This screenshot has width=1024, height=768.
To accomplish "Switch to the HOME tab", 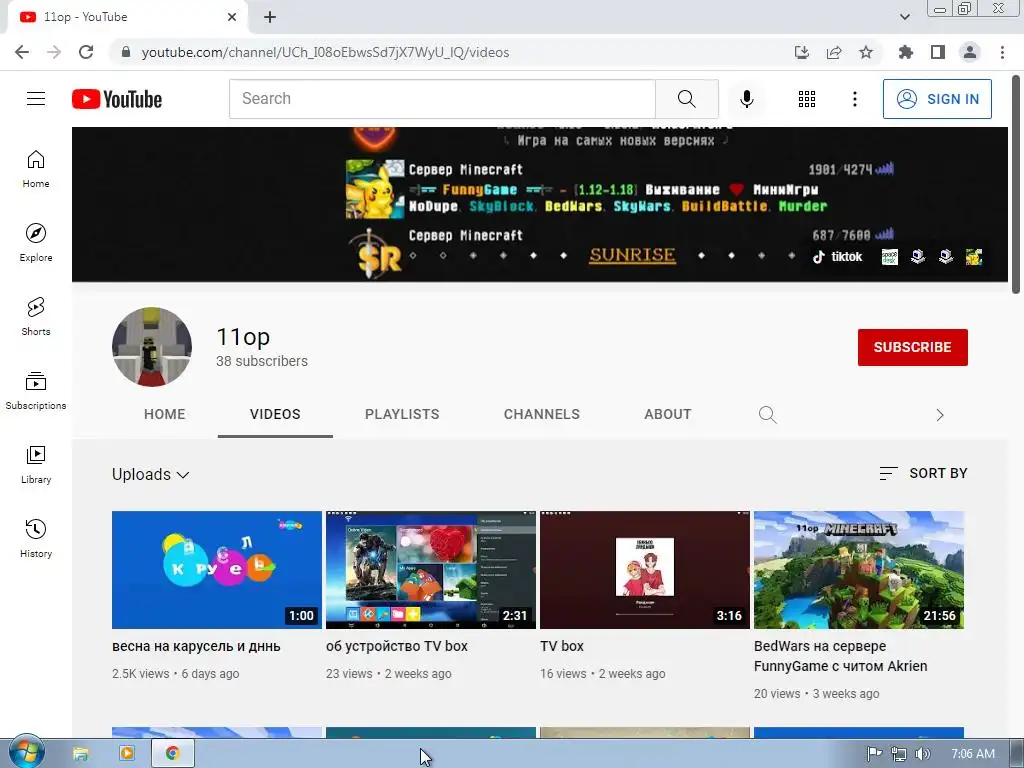I will tap(165, 414).
